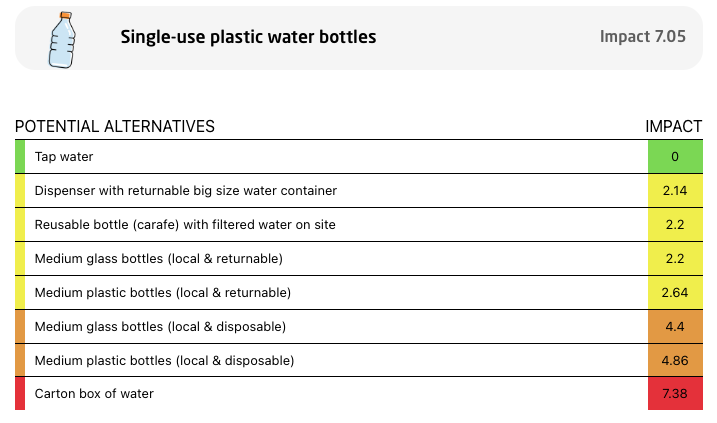This screenshot has height=423, width=717.
Task: Click the plastic water bottle icon
Action: [x=62, y=40]
